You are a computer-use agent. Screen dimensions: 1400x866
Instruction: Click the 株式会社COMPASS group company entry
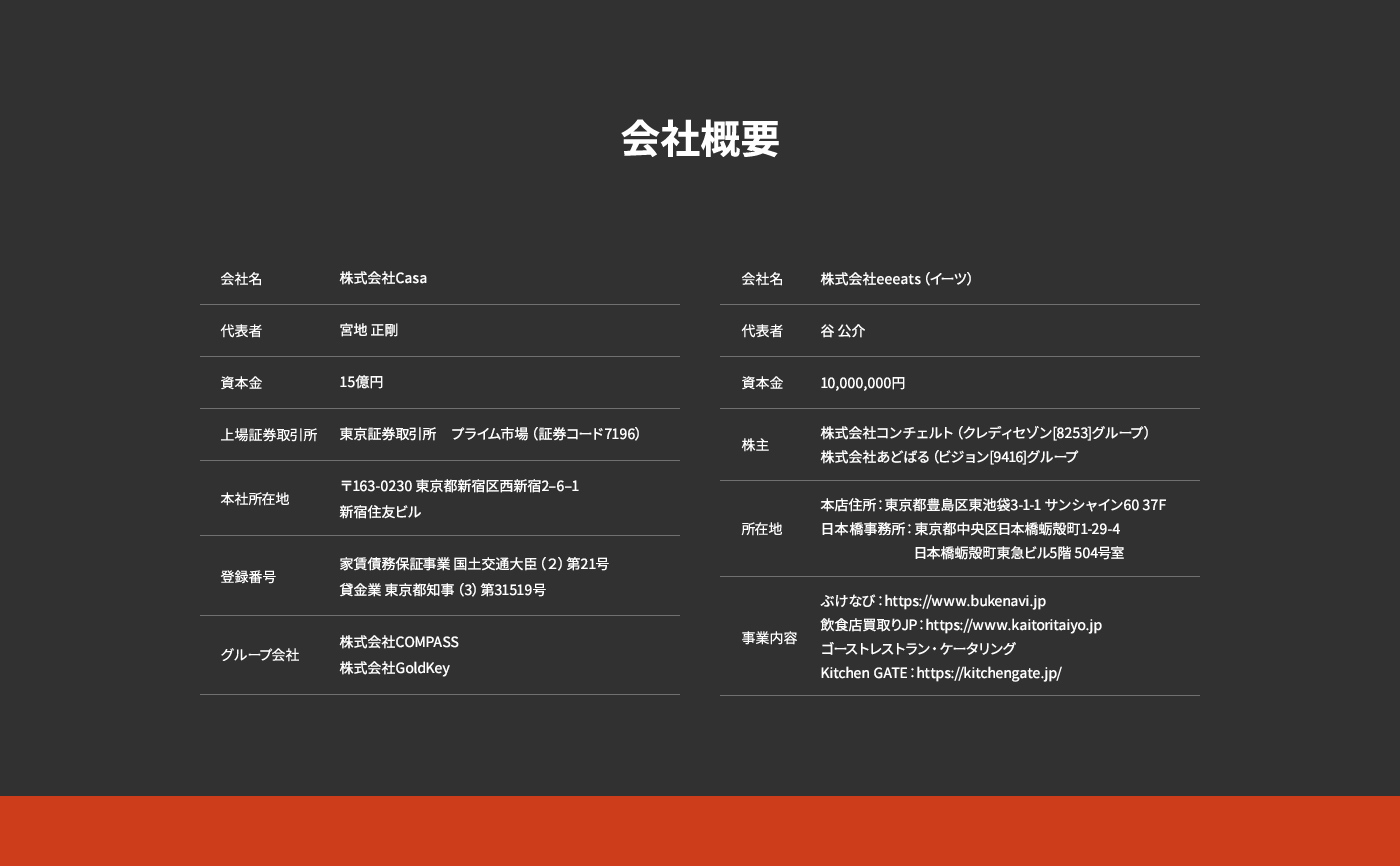click(399, 642)
